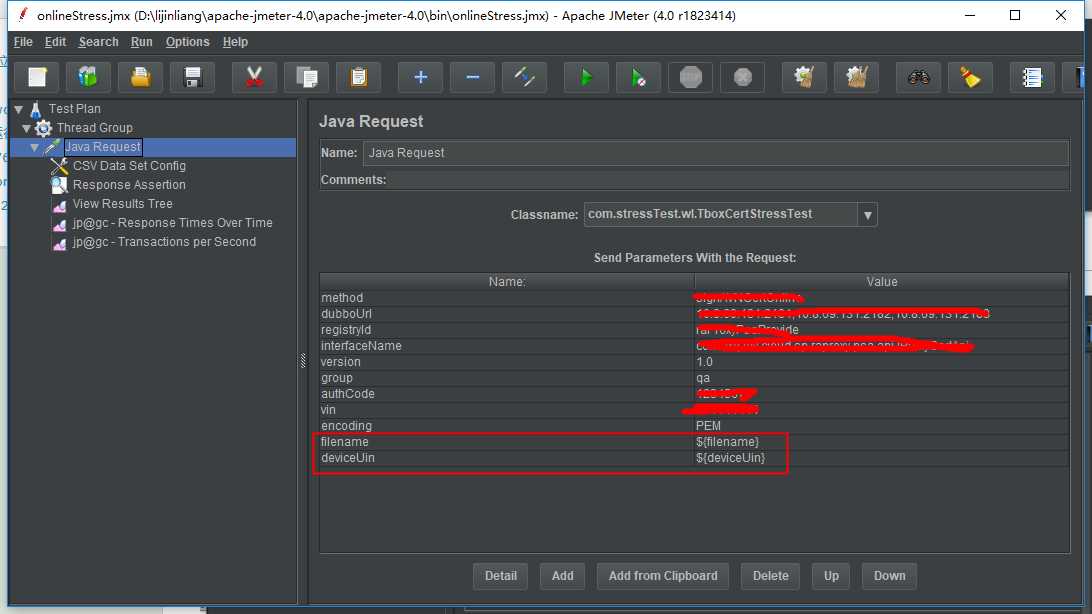The width and height of the screenshot is (1092, 614).
Task: Click the Toggle enable/disable icon
Action: [524, 77]
